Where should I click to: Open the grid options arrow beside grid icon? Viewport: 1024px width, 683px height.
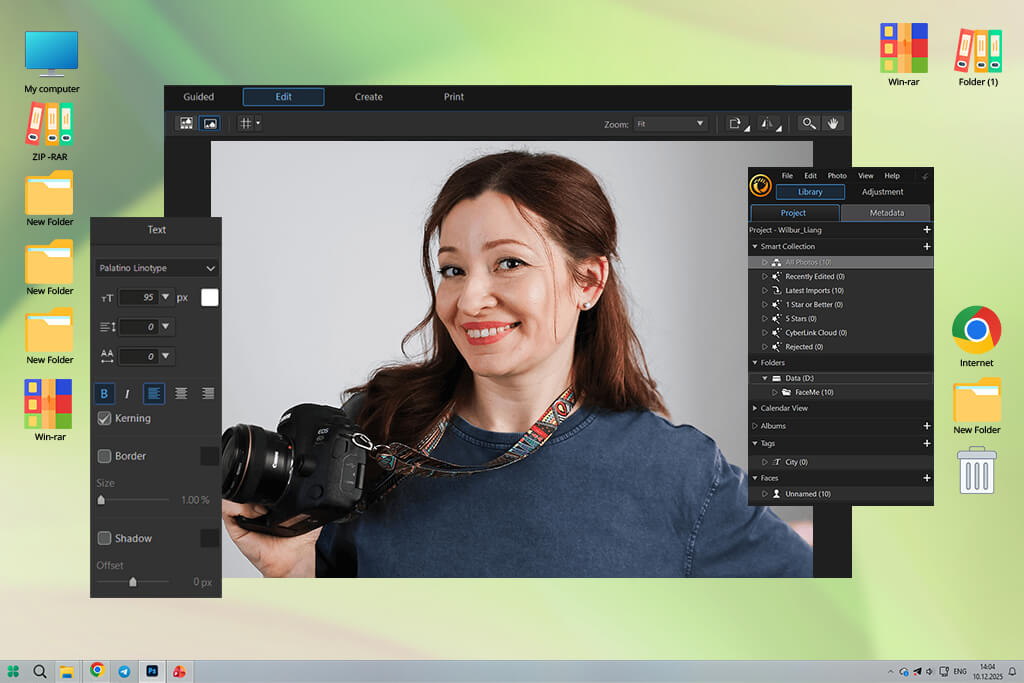(x=258, y=123)
